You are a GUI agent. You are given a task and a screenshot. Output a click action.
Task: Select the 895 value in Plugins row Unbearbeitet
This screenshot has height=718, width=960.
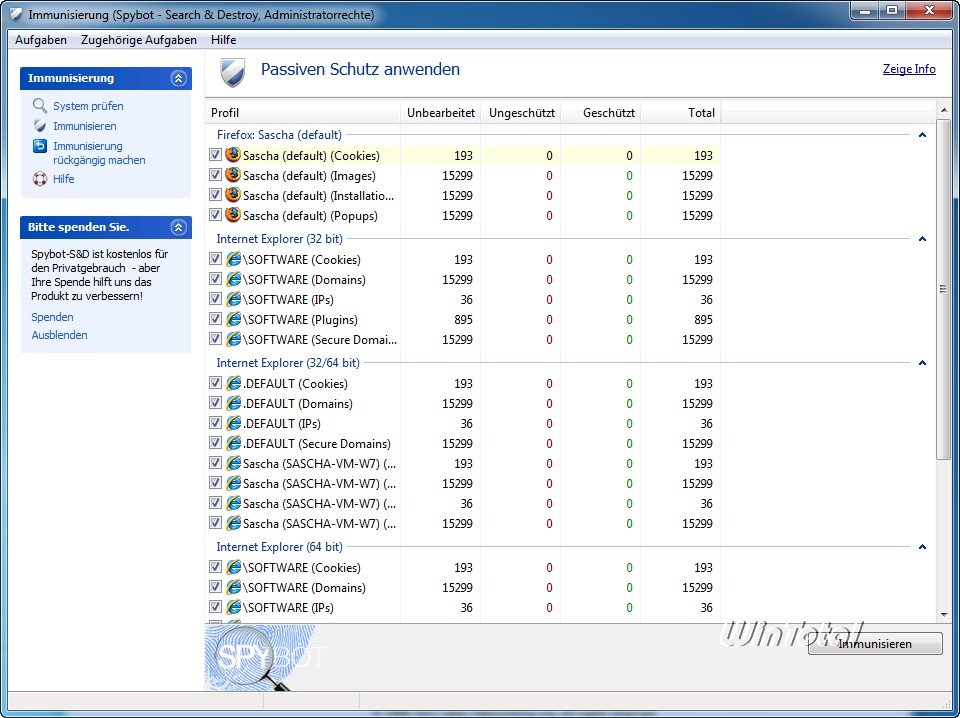[x=463, y=320]
